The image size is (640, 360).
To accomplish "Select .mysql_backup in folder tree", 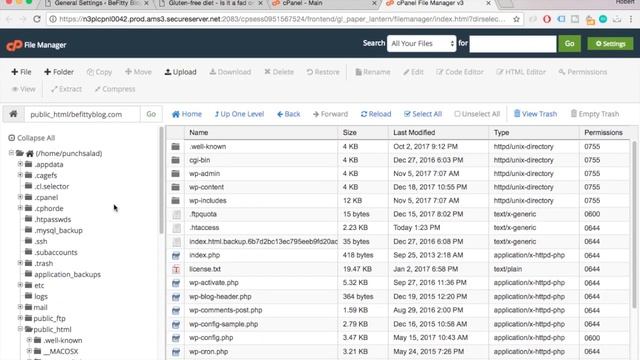I will pos(58,230).
